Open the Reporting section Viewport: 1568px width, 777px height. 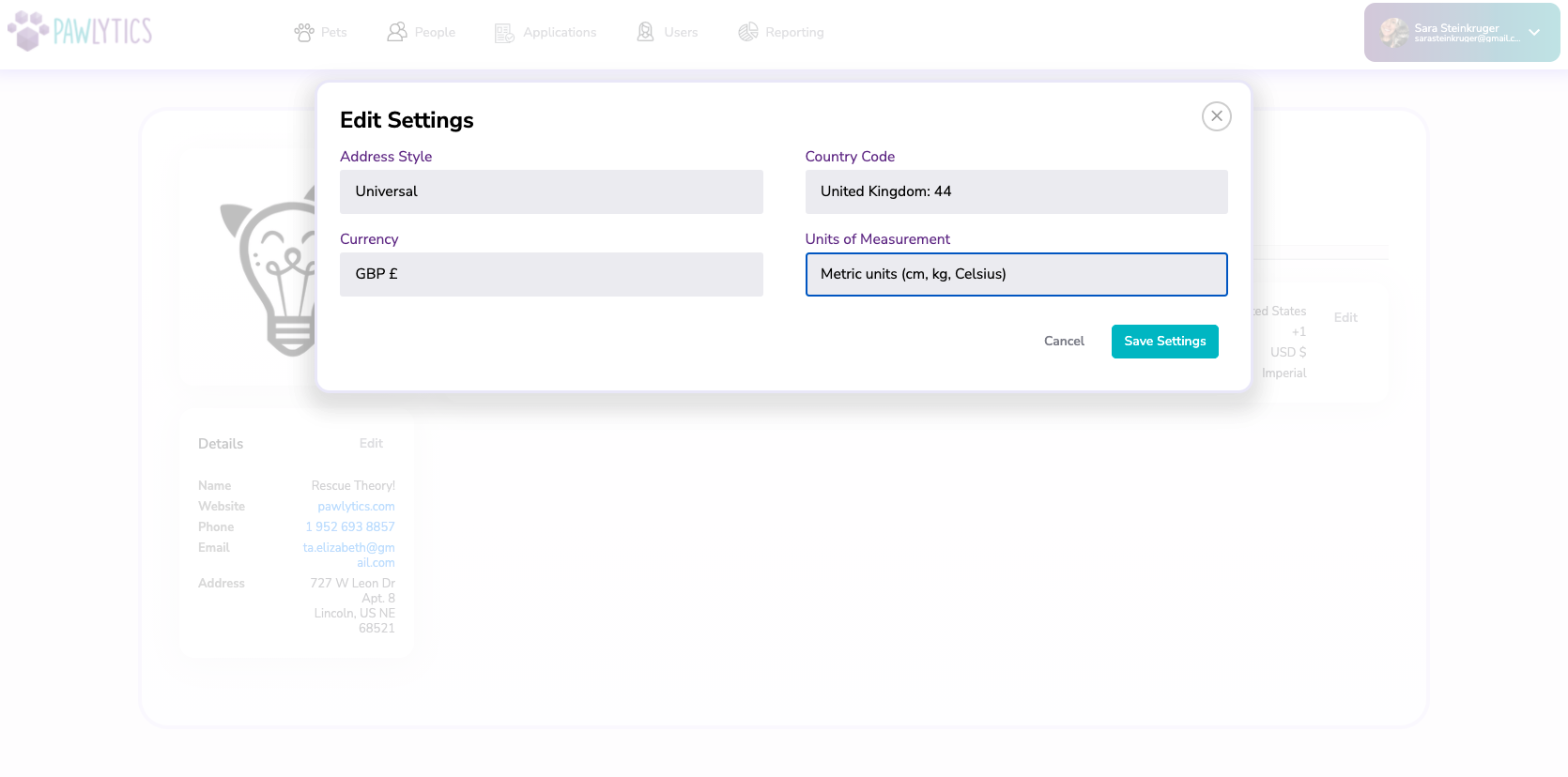pos(794,33)
